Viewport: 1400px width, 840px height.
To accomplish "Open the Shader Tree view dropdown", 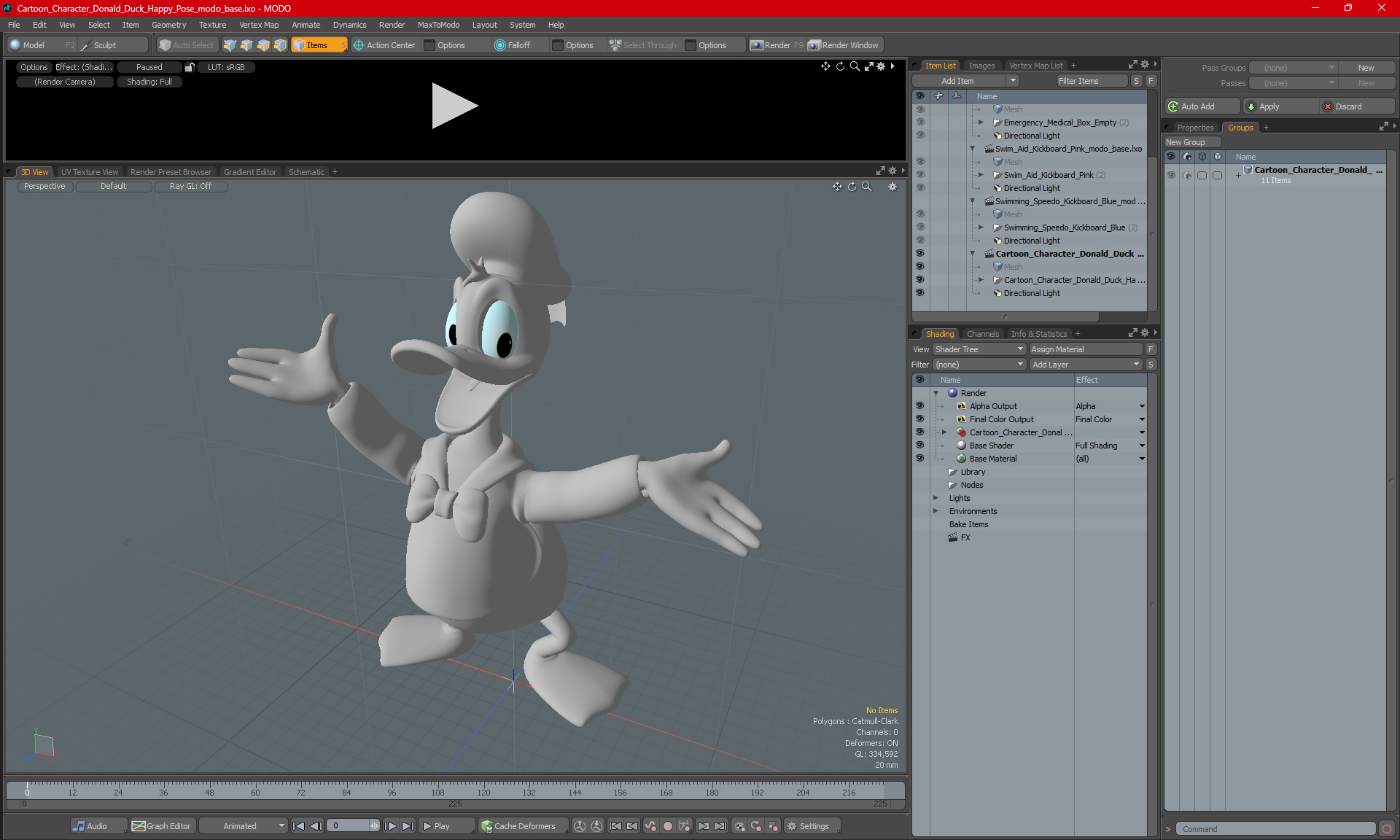I will click(x=979, y=349).
